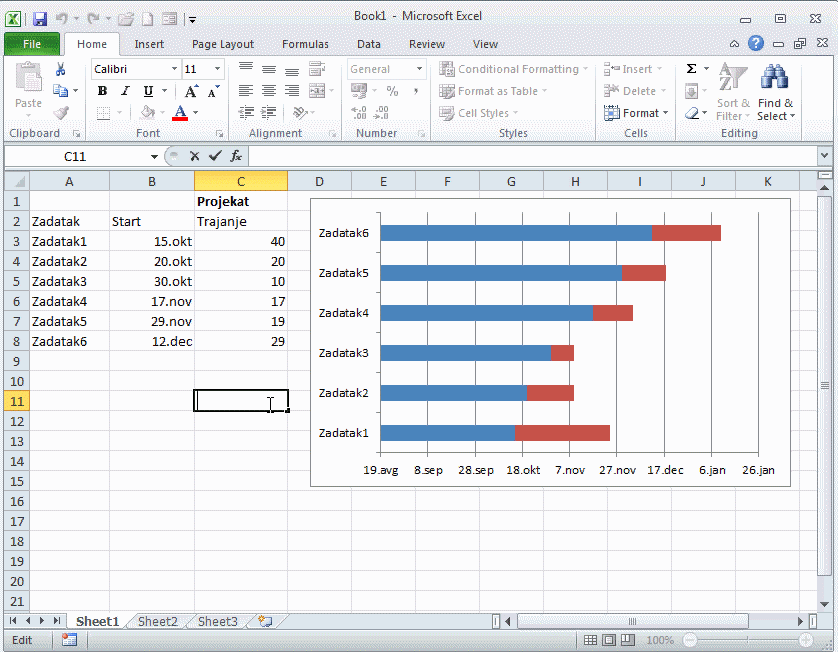Click the Insert Worksheet icon beside Sheet3

(x=264, y=621)
